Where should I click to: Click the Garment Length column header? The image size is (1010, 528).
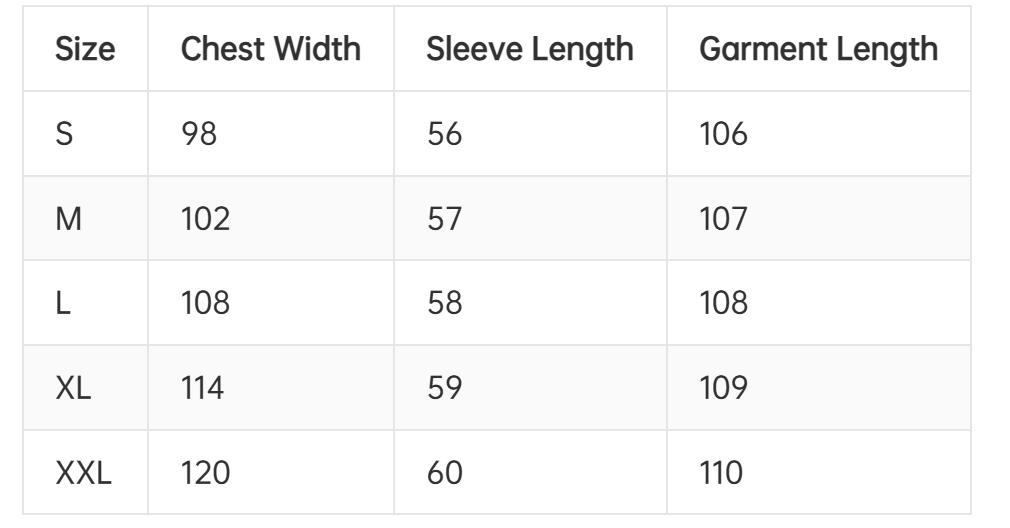818,49
